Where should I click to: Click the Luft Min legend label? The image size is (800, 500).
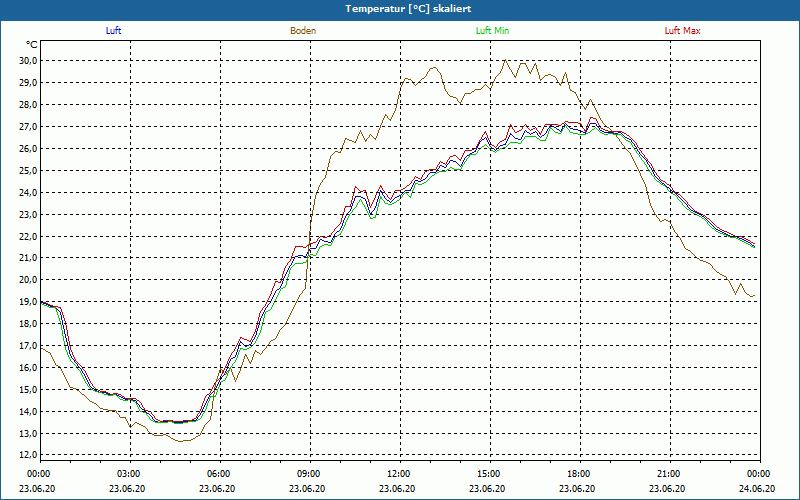[x=492, y=31]
